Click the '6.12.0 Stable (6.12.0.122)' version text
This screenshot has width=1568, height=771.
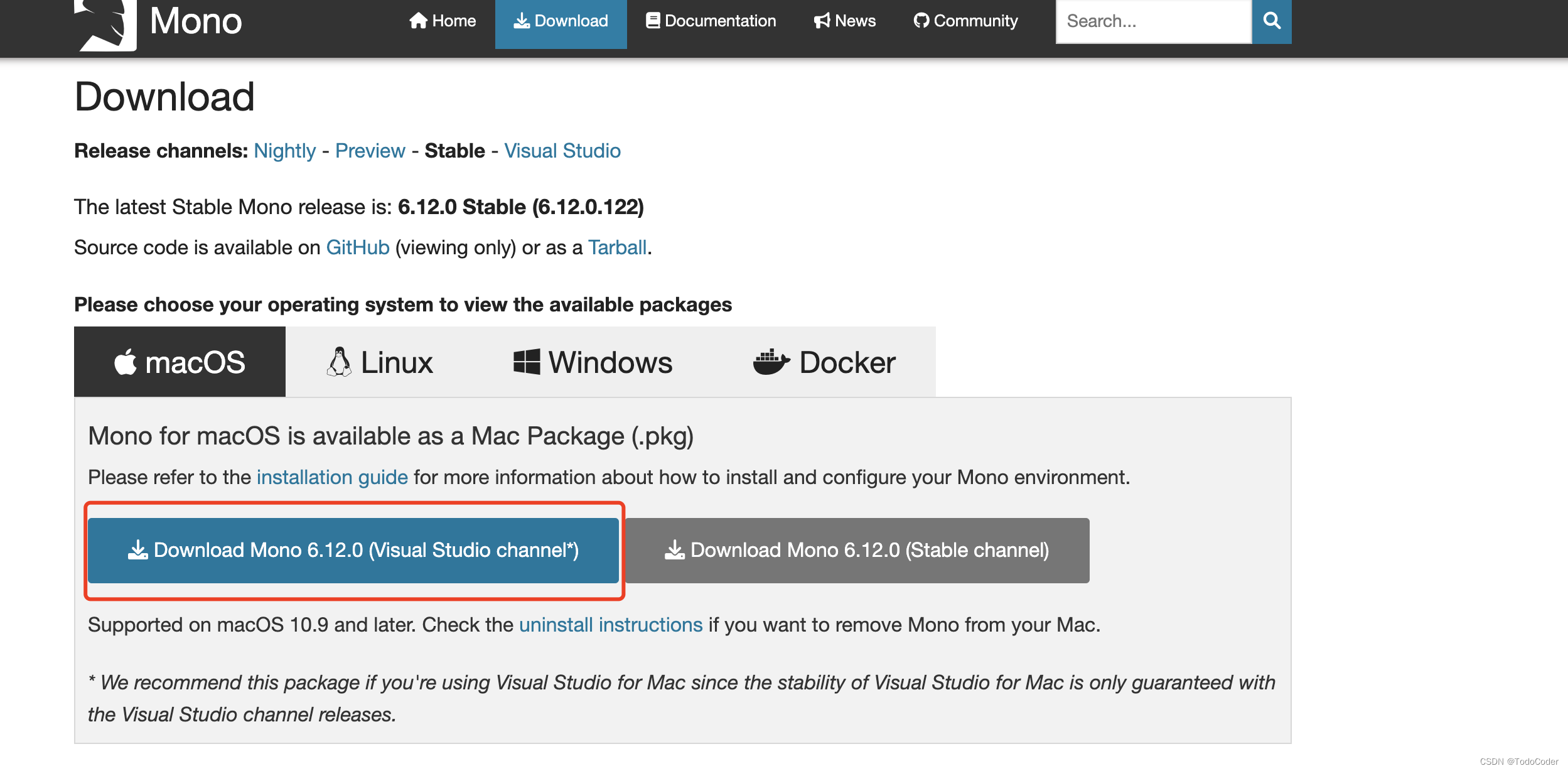click(521, 207)
